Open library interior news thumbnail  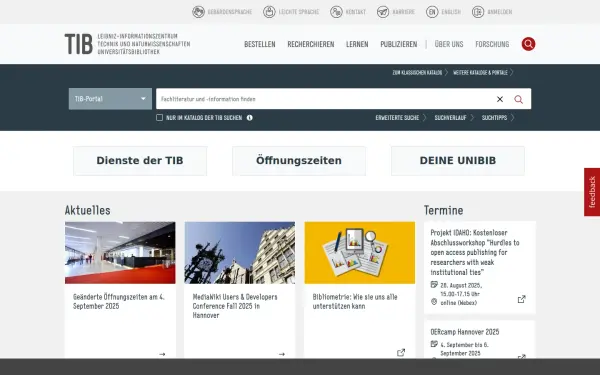pos(120,253)
